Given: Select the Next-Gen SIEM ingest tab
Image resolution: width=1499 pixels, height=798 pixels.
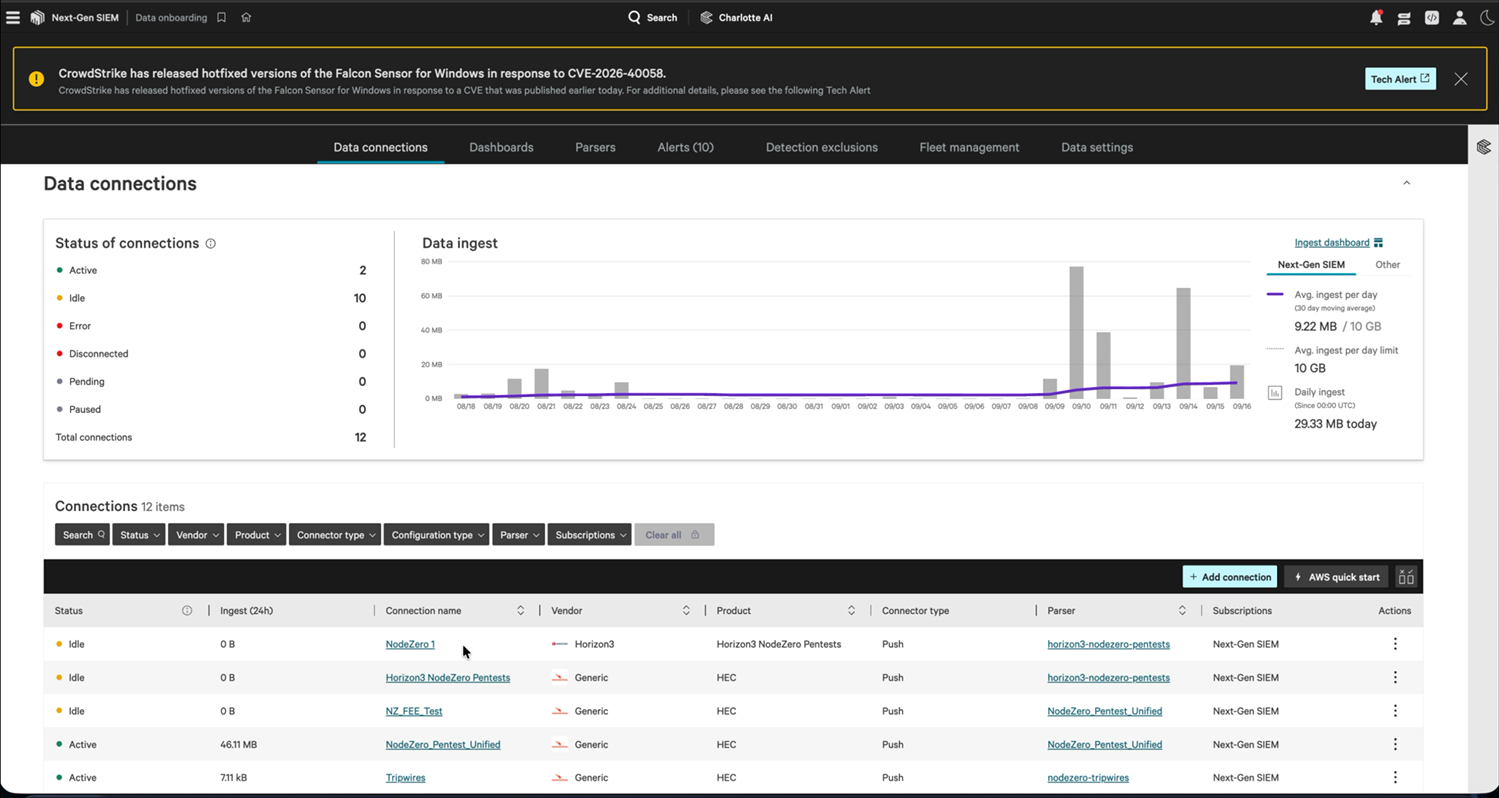Looking at the screenshot, I should 1311,265.
